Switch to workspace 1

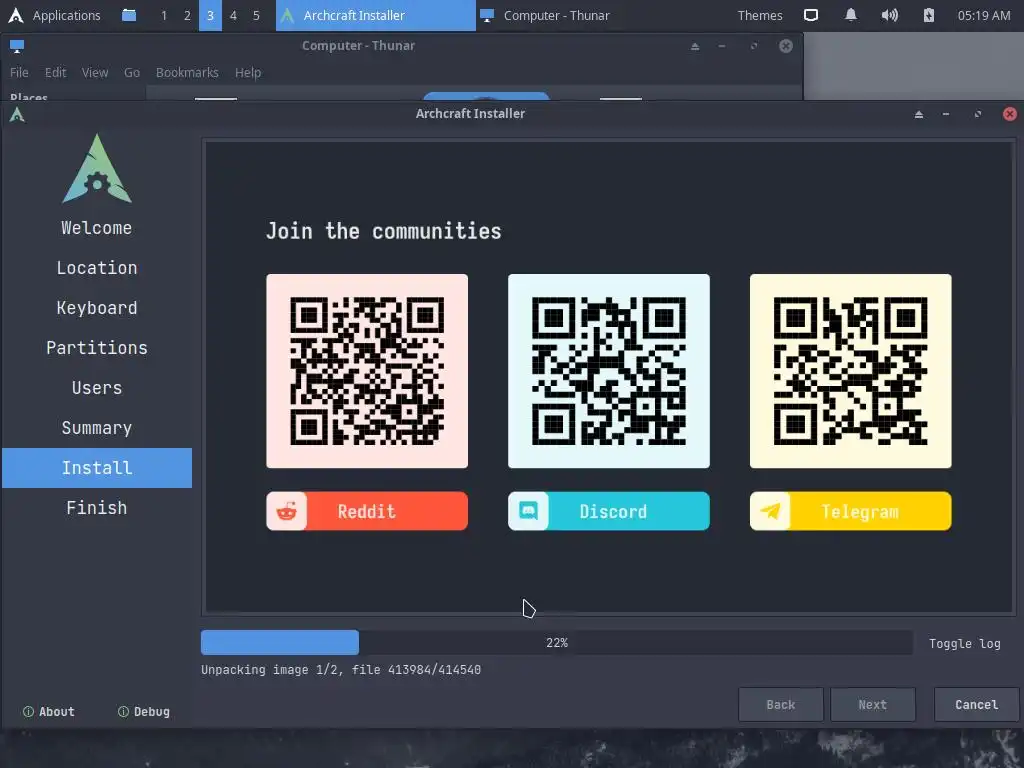[164, 15]
